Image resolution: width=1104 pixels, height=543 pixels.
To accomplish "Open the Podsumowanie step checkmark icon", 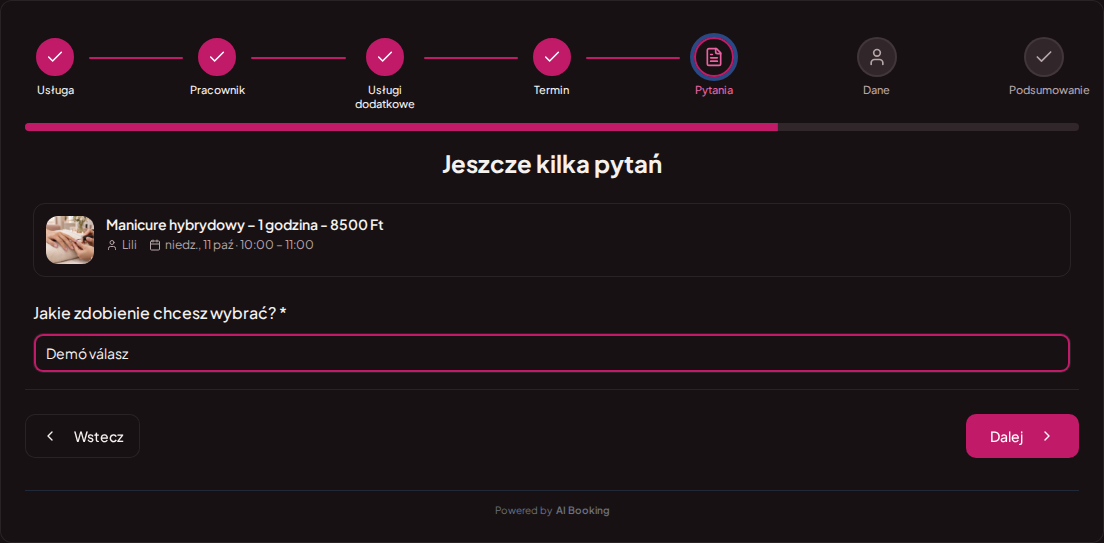I will coord(1043,57).
